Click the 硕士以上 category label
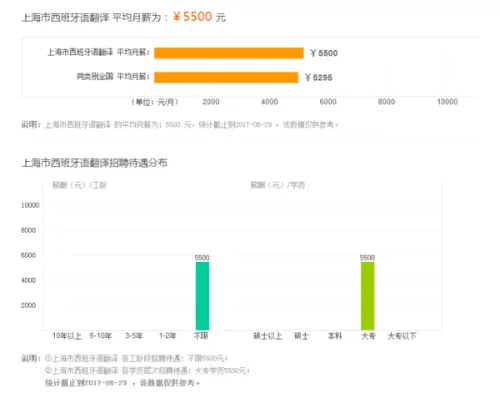 pyautogui.click(x=268, y=336)
